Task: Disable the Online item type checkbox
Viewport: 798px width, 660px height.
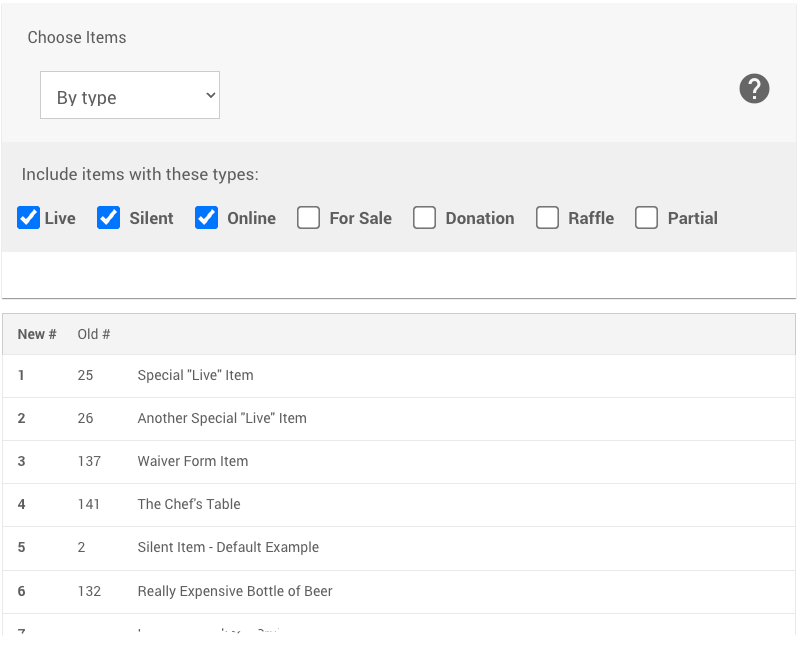Action: pos(206,218)
